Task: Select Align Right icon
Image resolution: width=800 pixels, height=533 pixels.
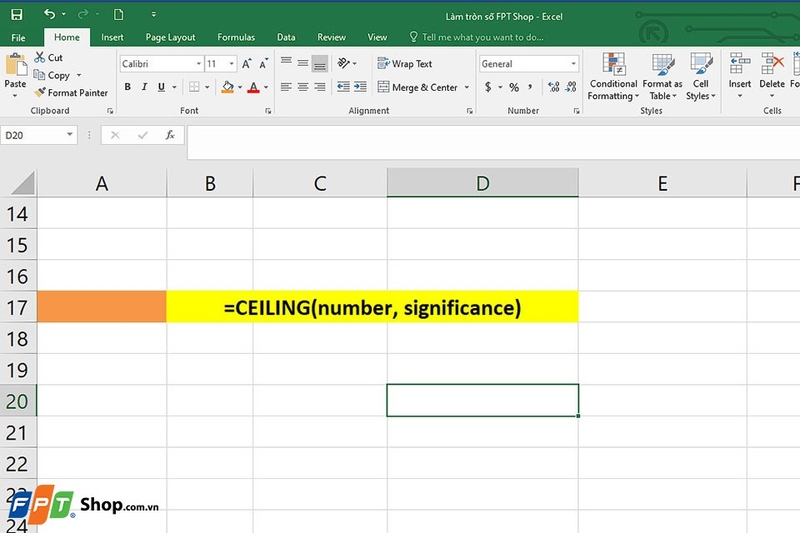Action: coord(320,87)
